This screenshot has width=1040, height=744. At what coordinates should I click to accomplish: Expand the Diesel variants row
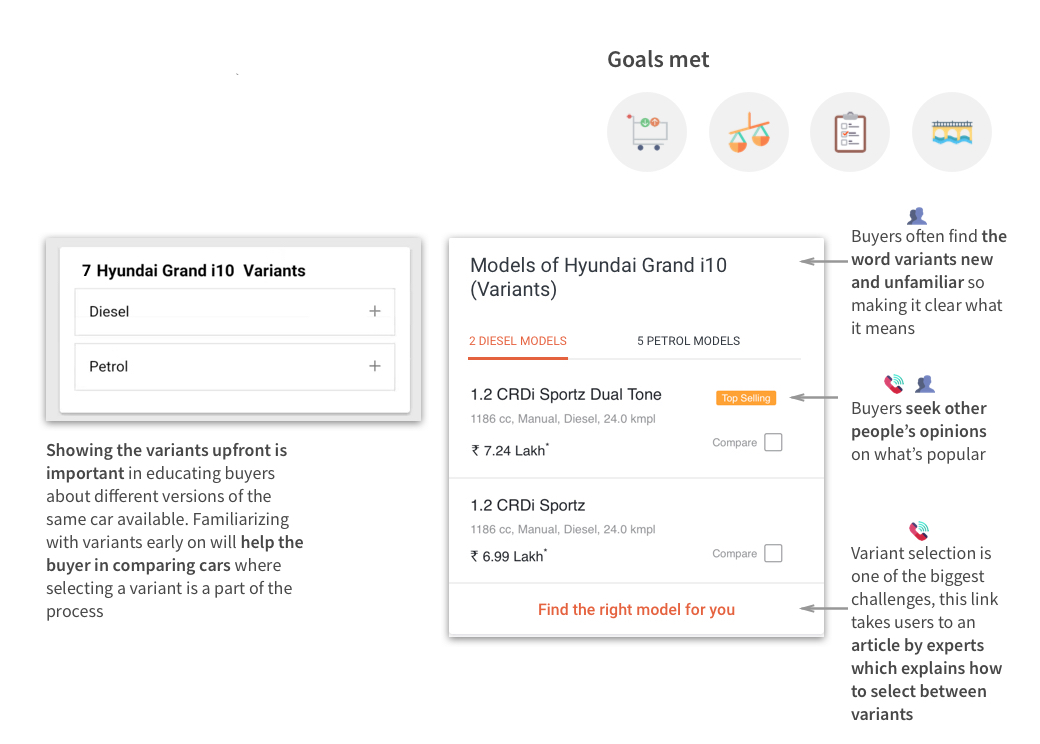click(x=375, y=311)
